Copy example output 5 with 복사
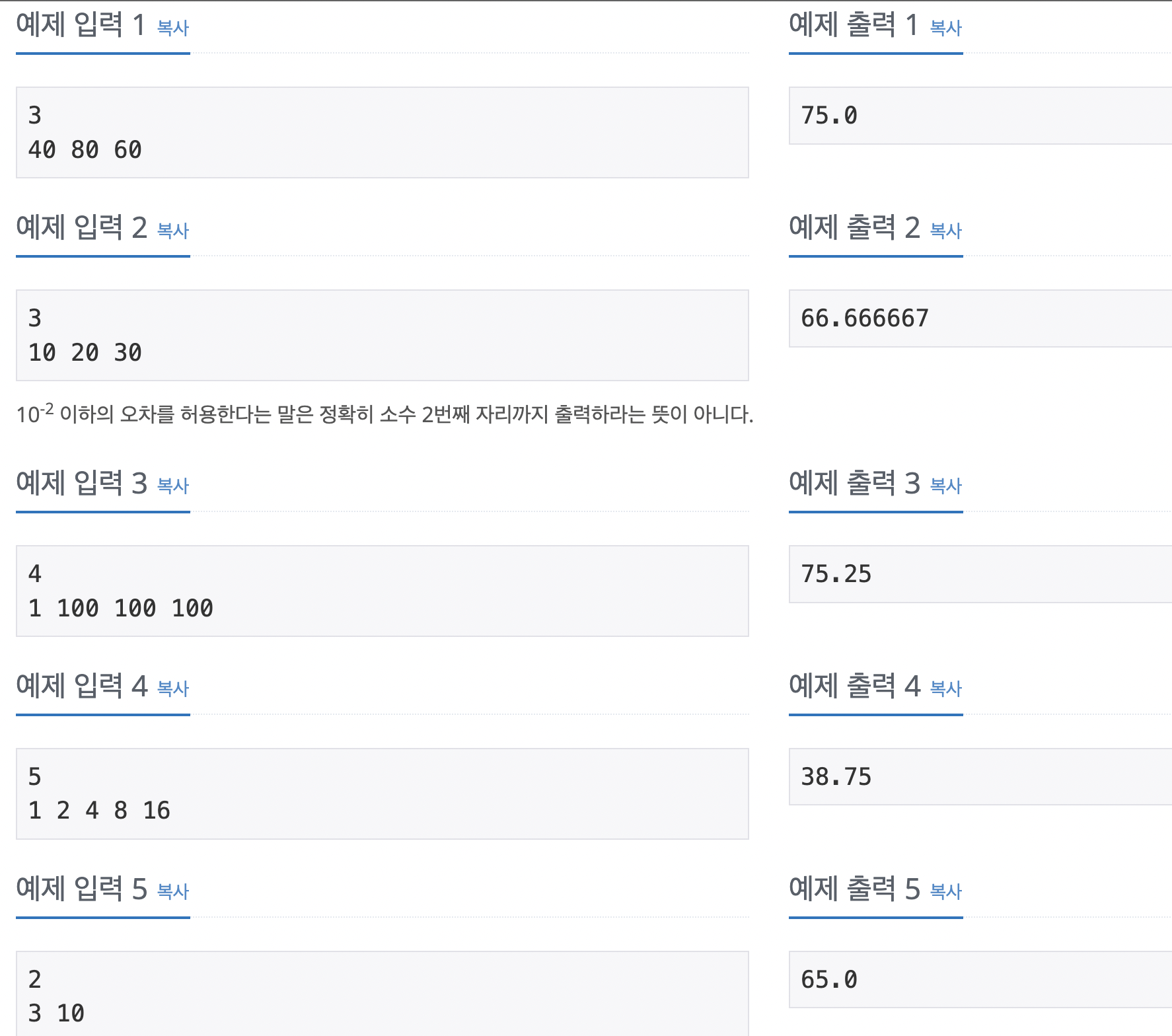The height and width of the screenshot is (1036, 1172). point(946,892)
